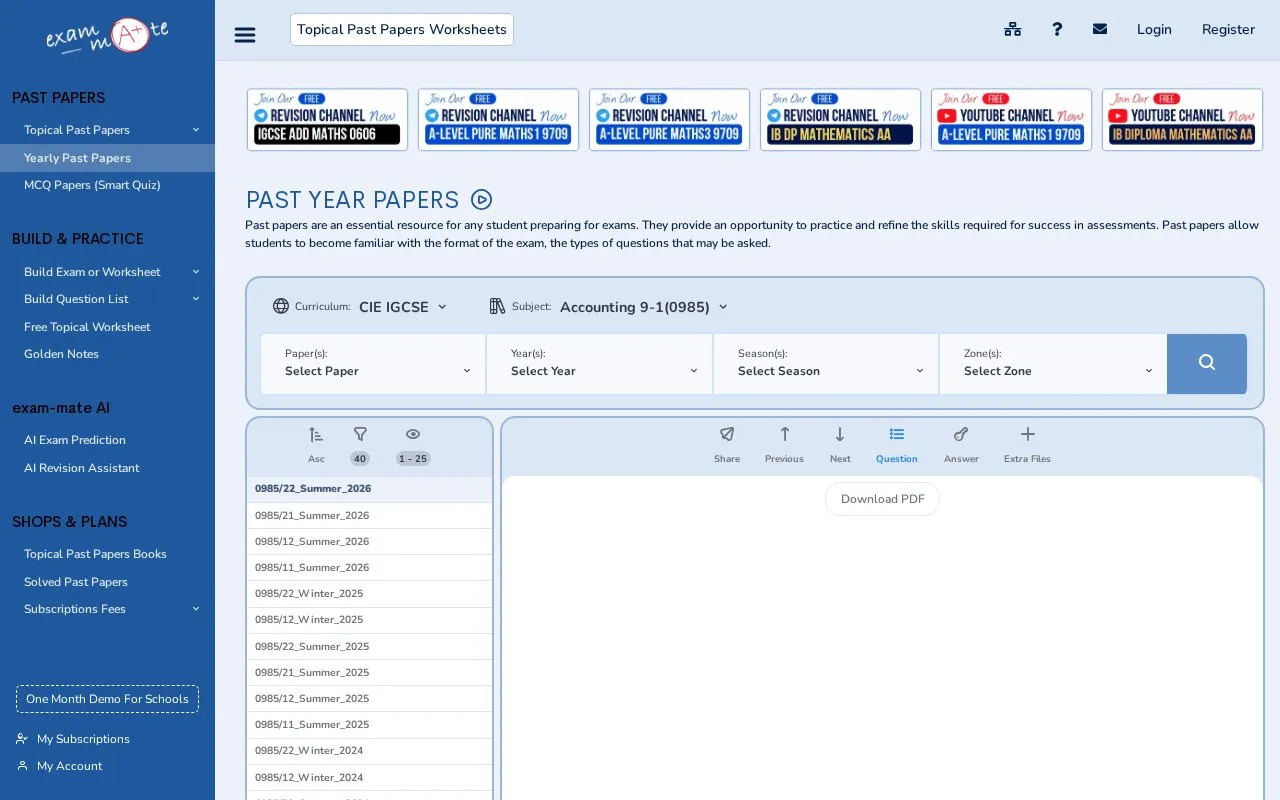Share the current paper
This screenshot has height=800, width=1280.
point(727,444)
